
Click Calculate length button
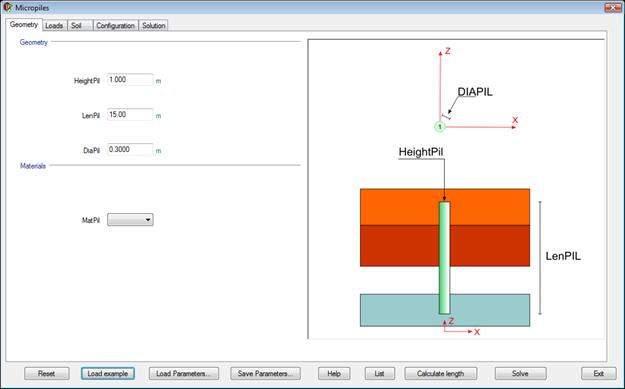(x=440, y=373)
